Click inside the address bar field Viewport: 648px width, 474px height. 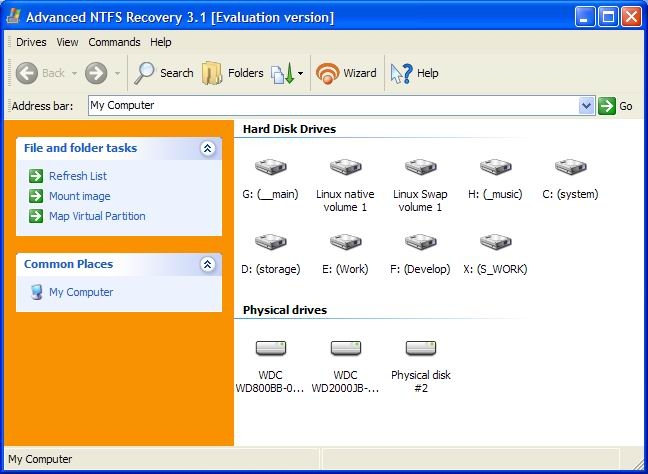pos(330,105)
